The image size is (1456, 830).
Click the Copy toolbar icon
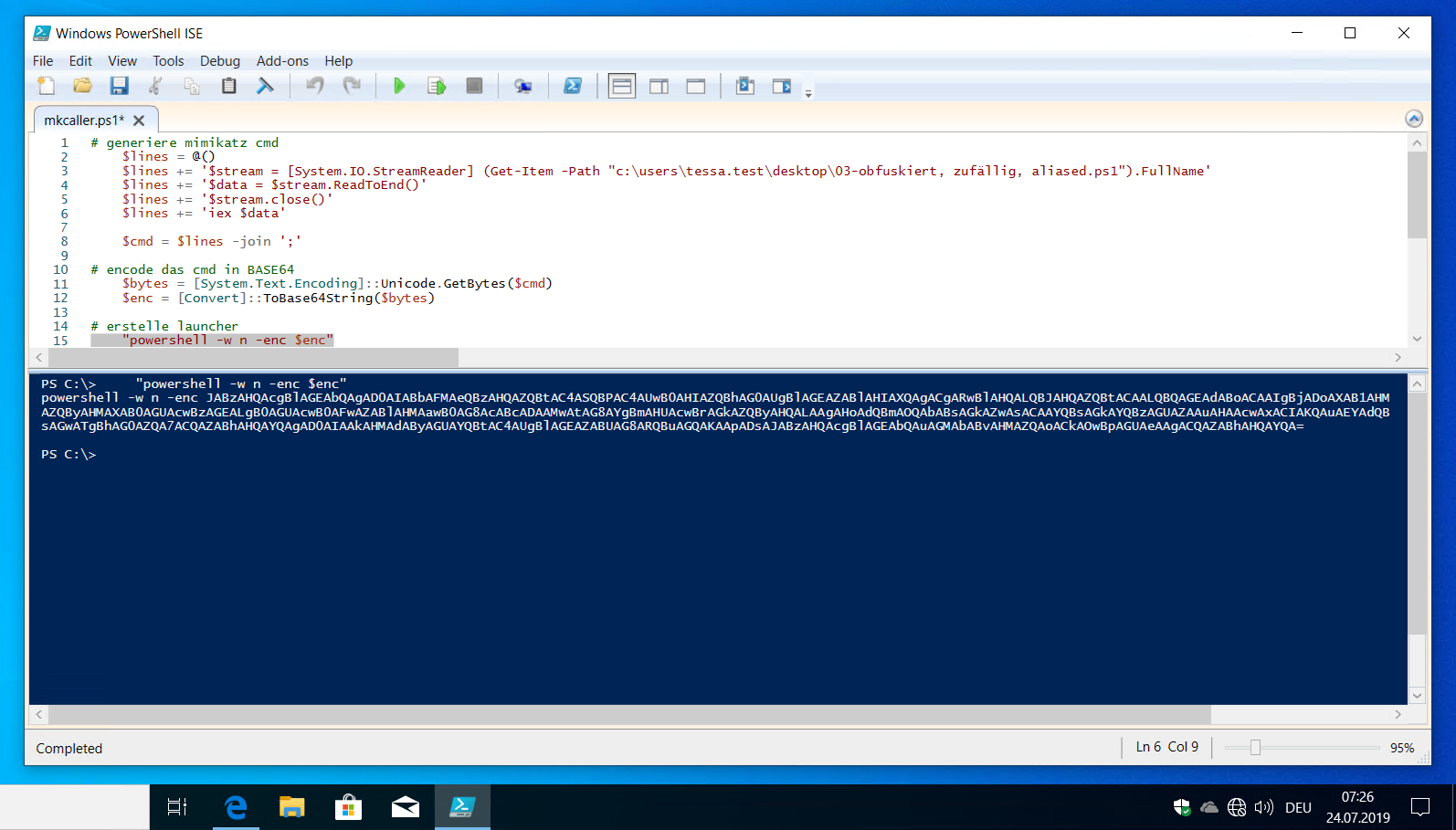(192, 86)
